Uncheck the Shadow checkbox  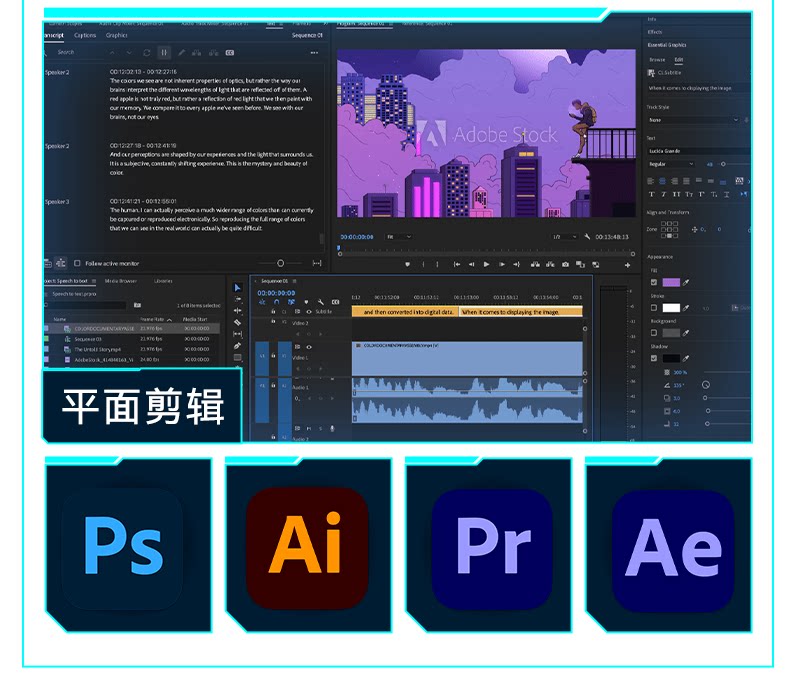pyautogui.click(x=654, y=358)
